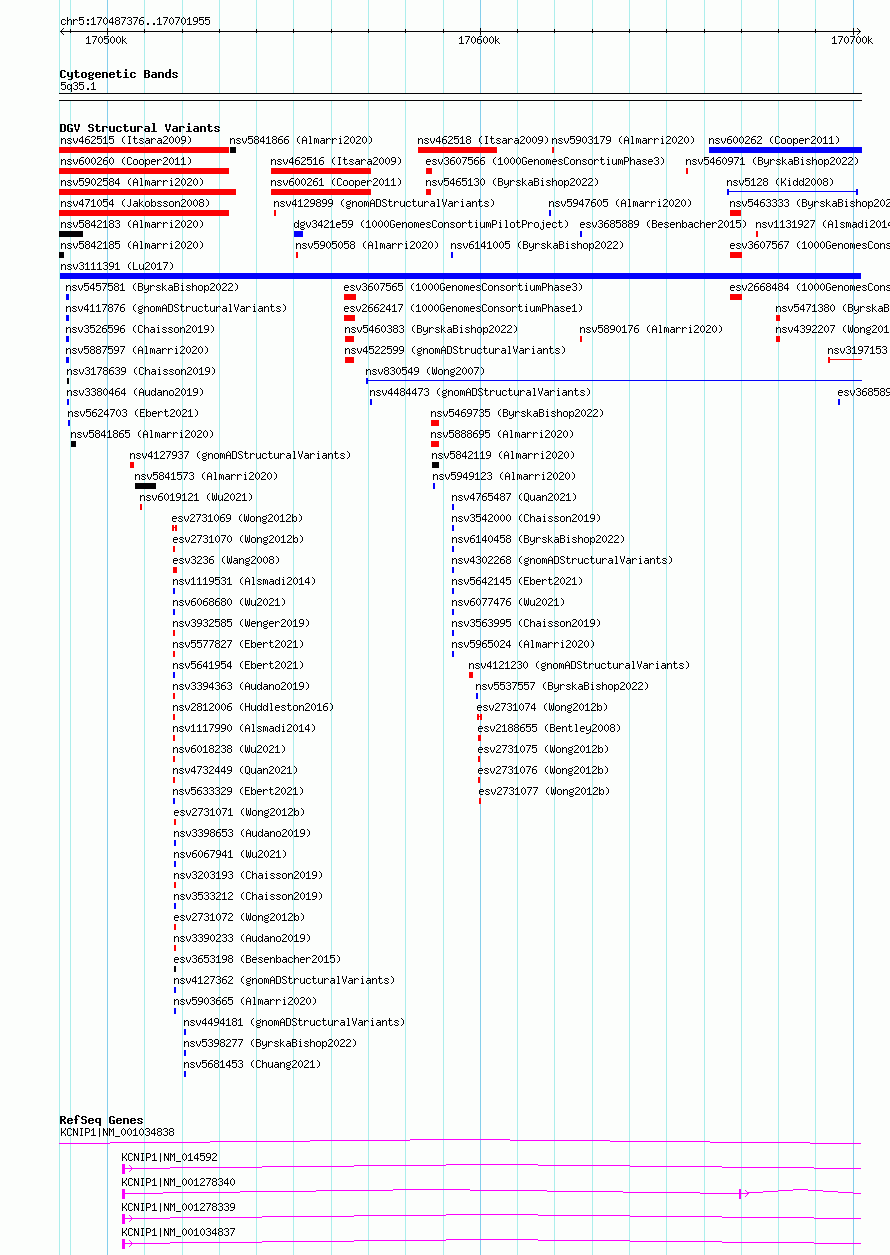Open variant nsv462516 (Itsara2009)
The width and height of the screenshot is (890, 1255).
click(337, 161)
